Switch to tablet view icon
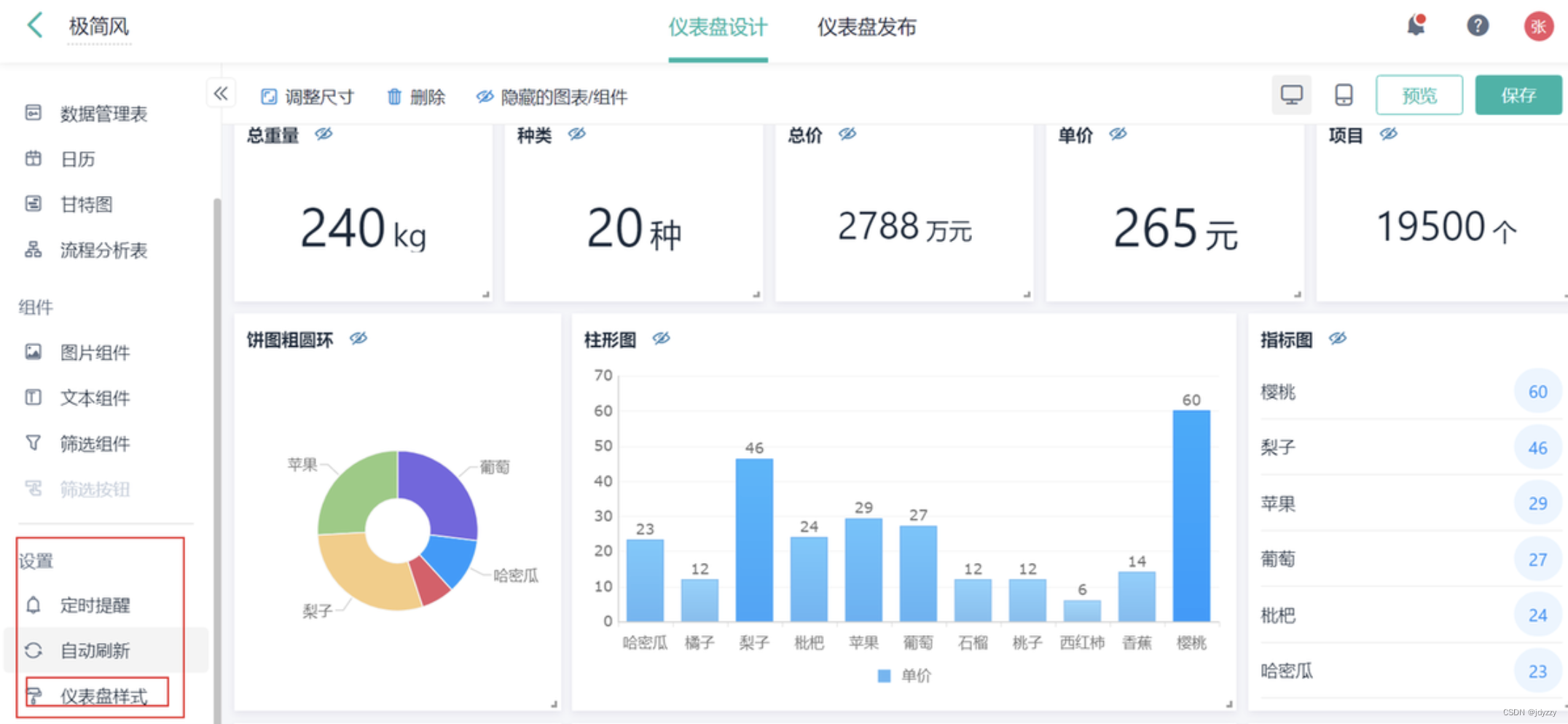Image resolution: width=1568 pixels, height=724 pixels. (1344, 95)
